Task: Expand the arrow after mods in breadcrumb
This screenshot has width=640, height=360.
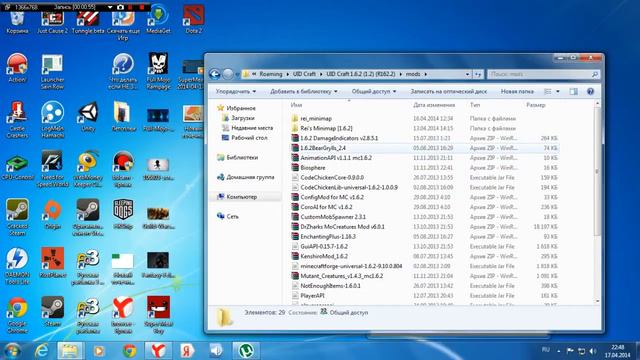Action: tap(425, 74)
